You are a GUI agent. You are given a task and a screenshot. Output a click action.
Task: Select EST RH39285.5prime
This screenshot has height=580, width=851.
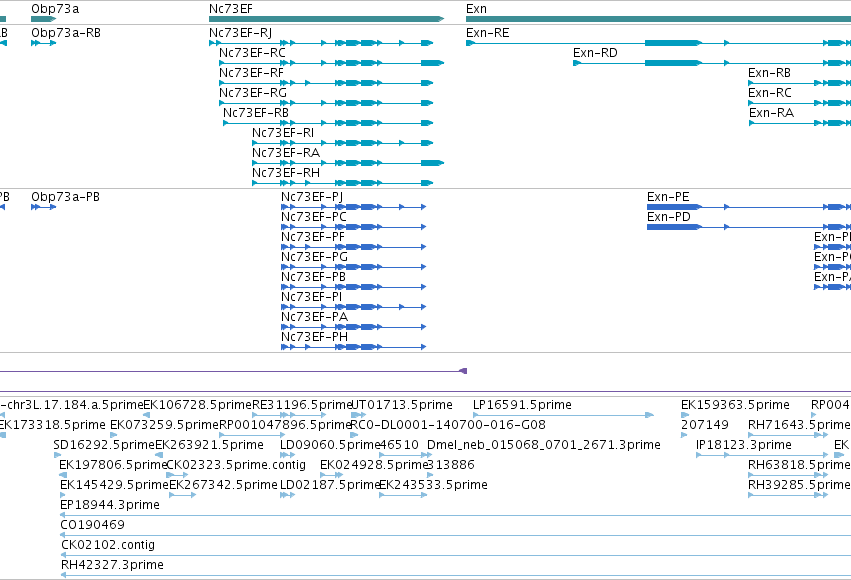[x=799, y=486]
